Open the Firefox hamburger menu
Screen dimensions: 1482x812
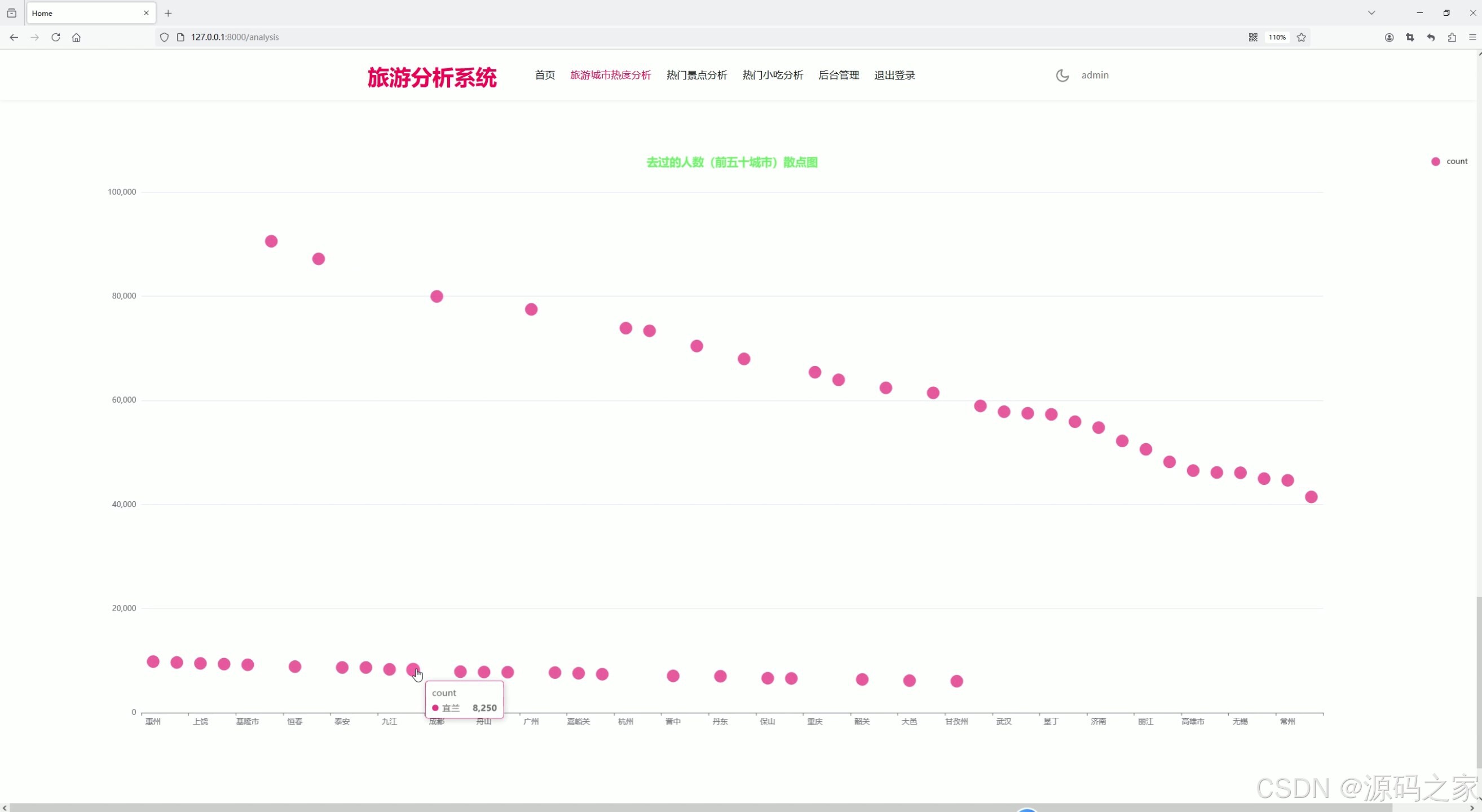coord(1472,37)
